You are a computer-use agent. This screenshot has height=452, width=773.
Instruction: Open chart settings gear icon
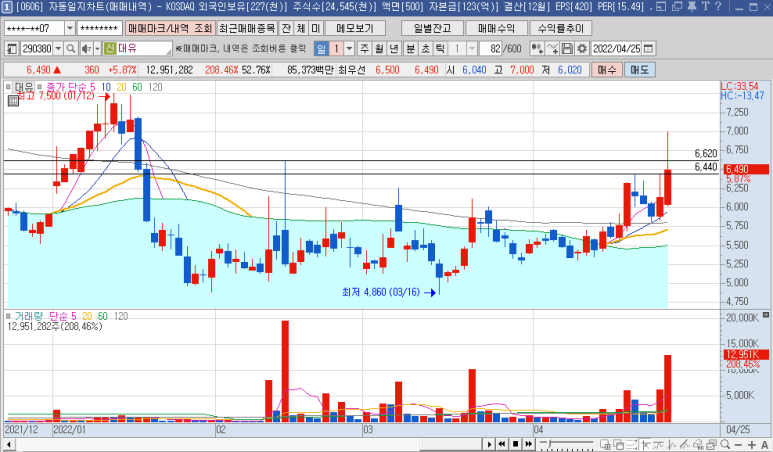coord(582,48)
